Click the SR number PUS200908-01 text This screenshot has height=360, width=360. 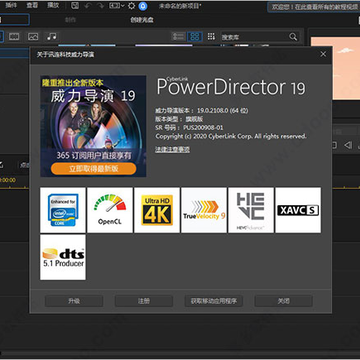(203, 128)
